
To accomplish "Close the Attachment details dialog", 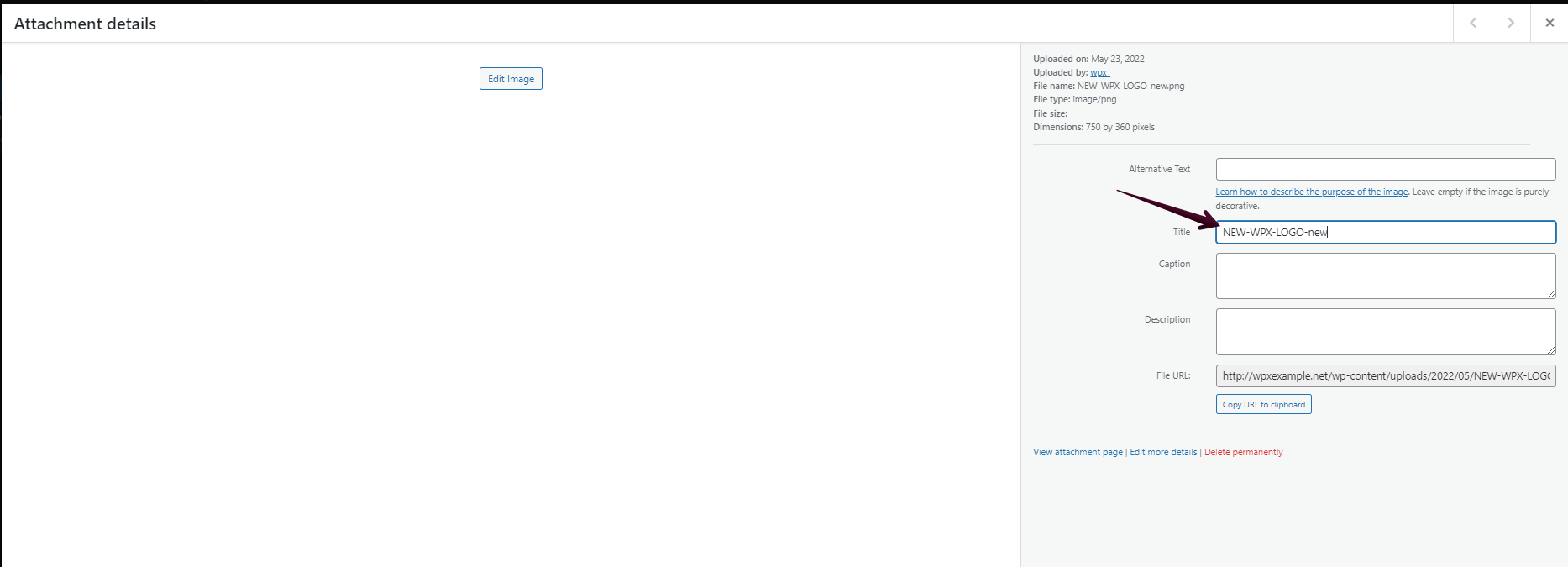I will [1550, 24].
